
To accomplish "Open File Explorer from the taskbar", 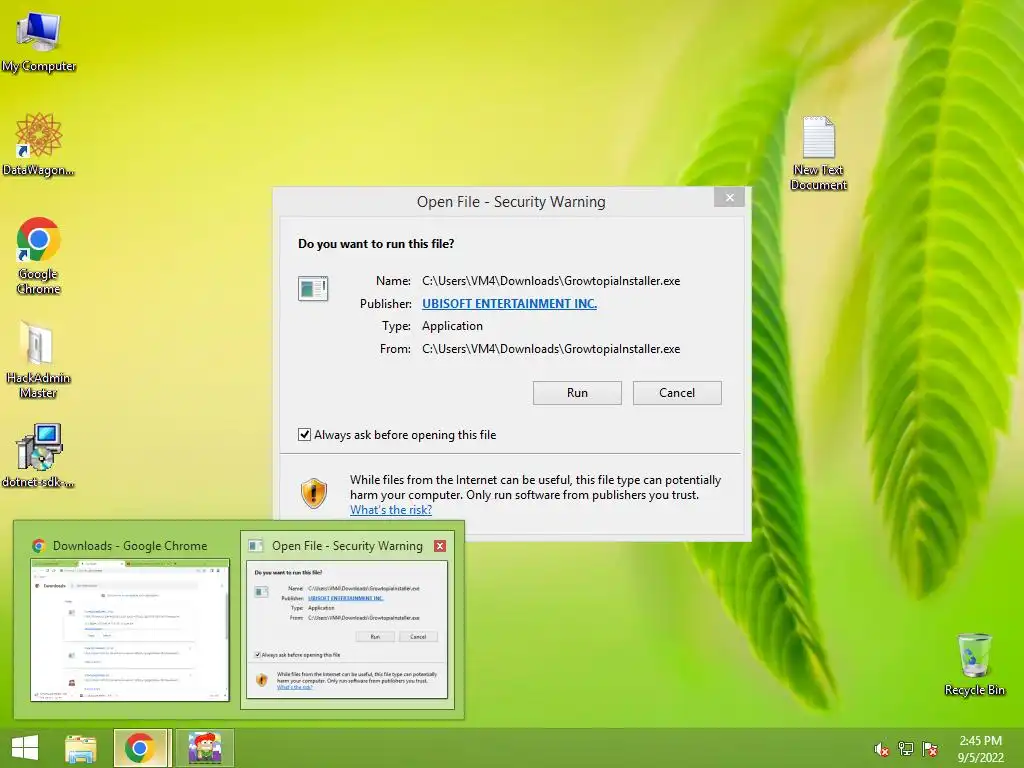I will [80, 748].
